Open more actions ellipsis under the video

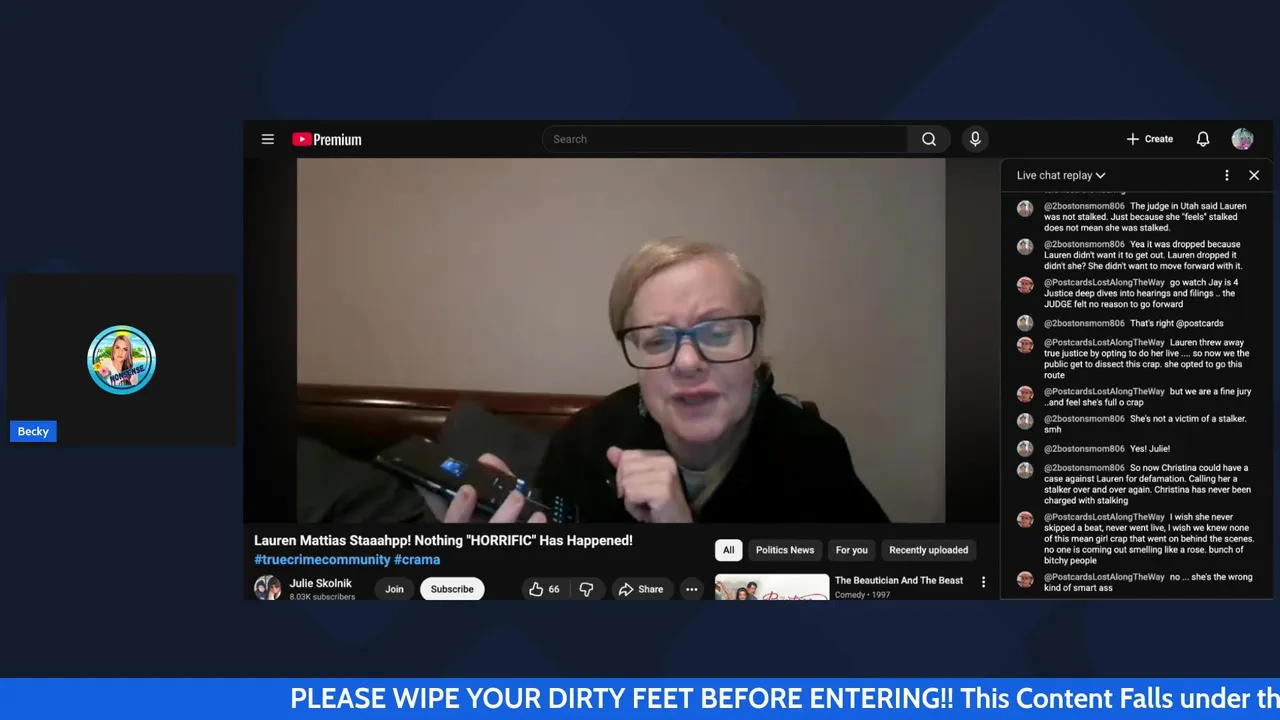pyautogui.click(x=691, y=589)
